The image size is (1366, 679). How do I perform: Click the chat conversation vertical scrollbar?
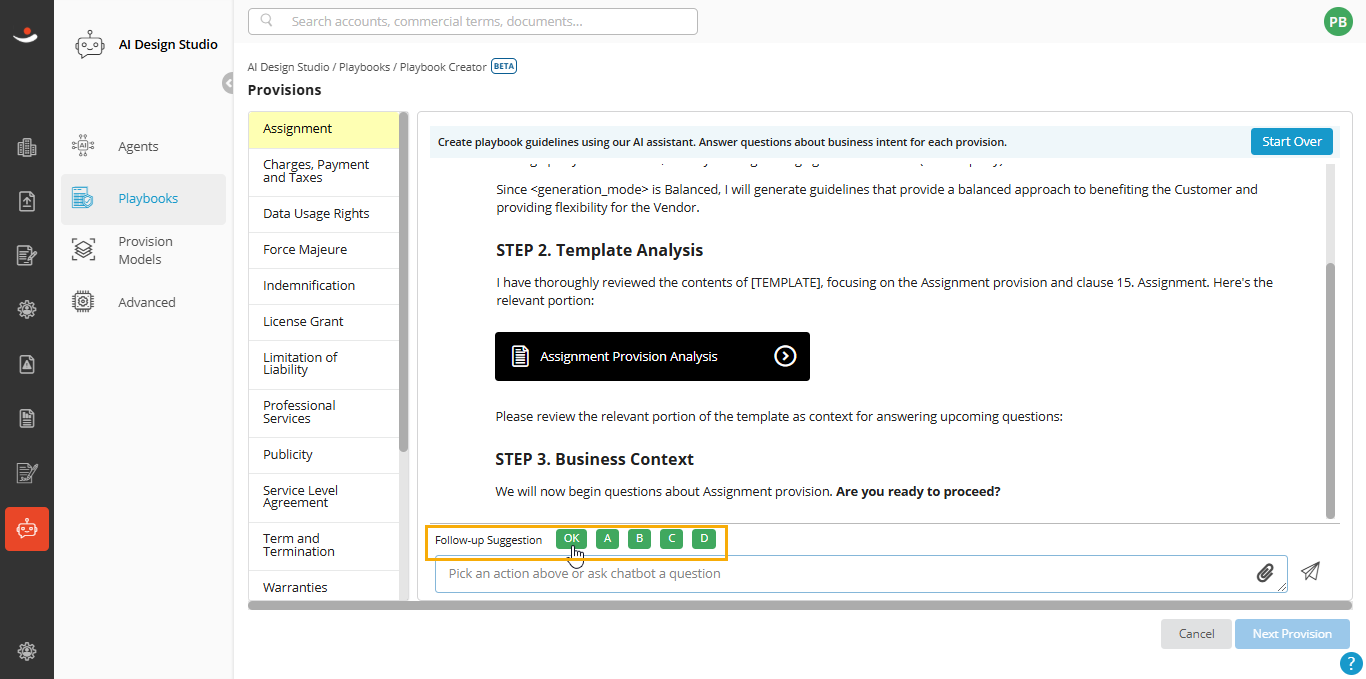click(x=1330, y=391)
